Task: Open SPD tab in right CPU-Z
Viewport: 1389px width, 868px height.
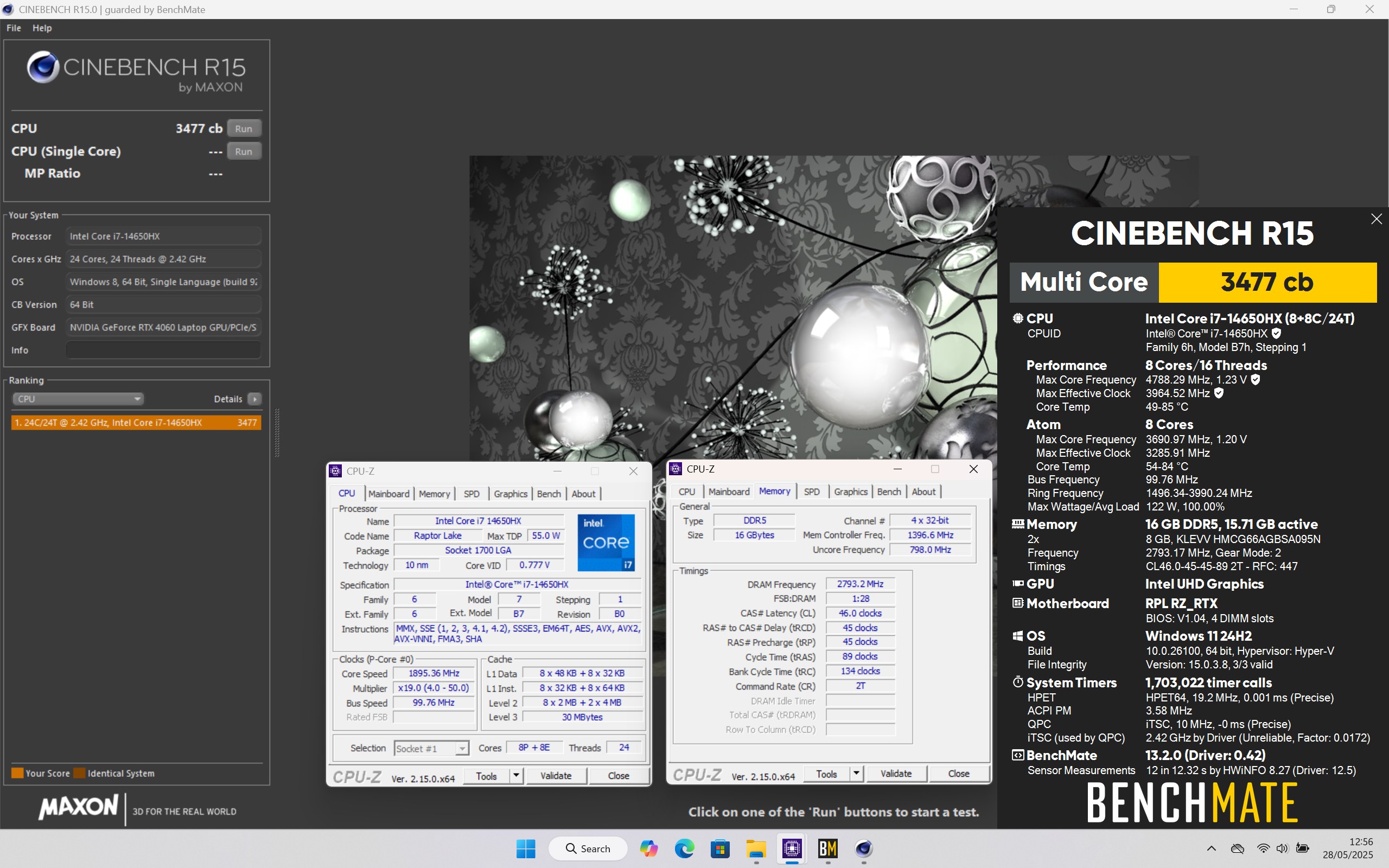Action: pos(812,492)
